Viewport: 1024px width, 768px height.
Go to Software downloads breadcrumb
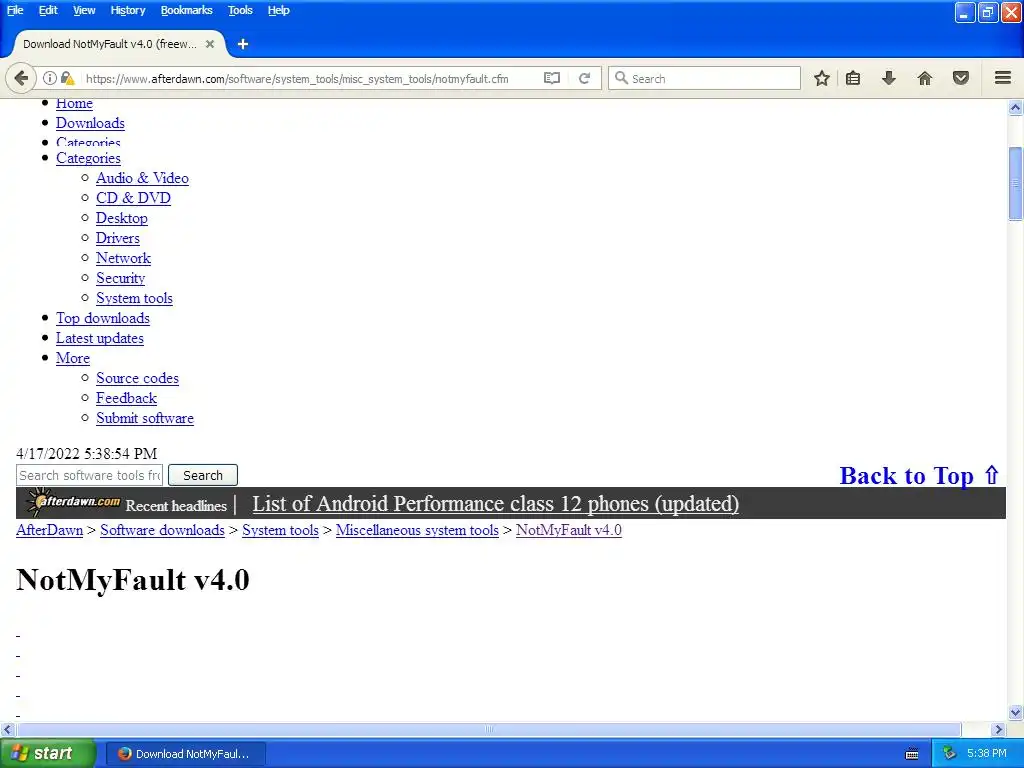pyautogui.click(x=163, y=530)
